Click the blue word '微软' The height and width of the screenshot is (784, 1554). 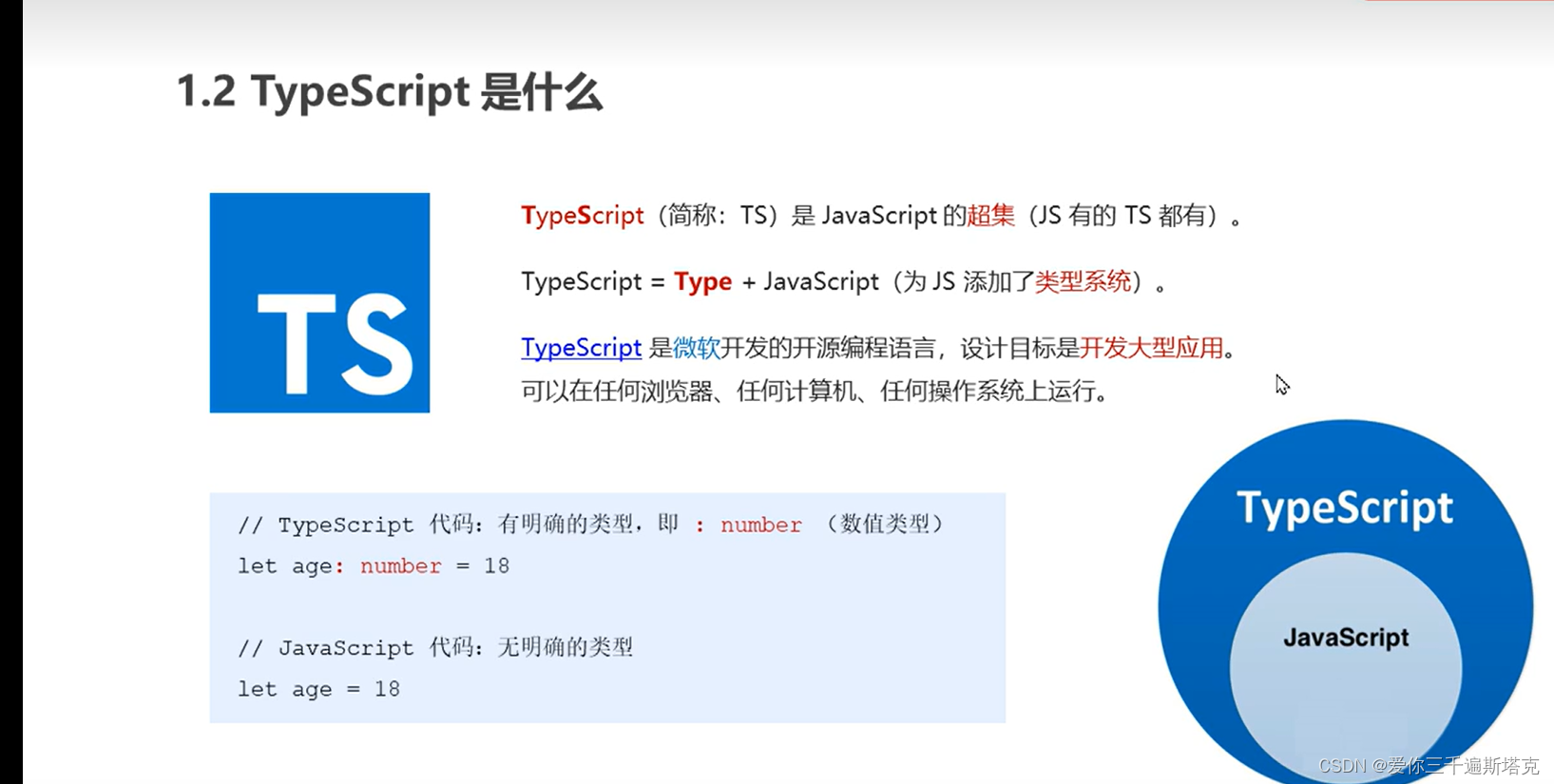coord(697,348)
